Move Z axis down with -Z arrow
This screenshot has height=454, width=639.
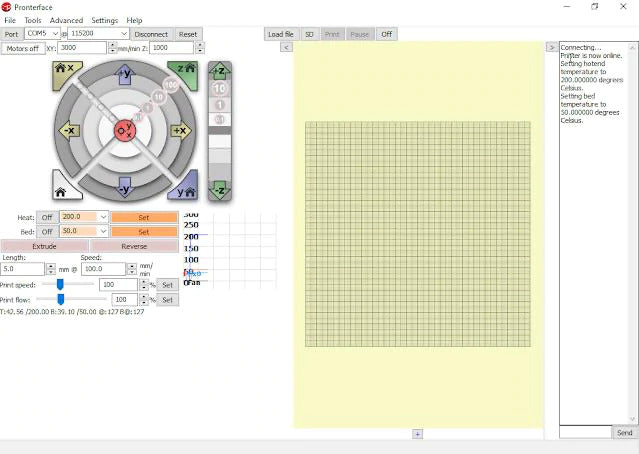coord(220,189)
